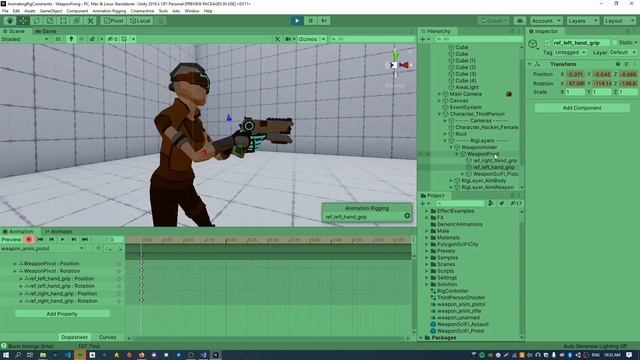
Task: Expand the Materials folder in Project
Action: point(427,238)
